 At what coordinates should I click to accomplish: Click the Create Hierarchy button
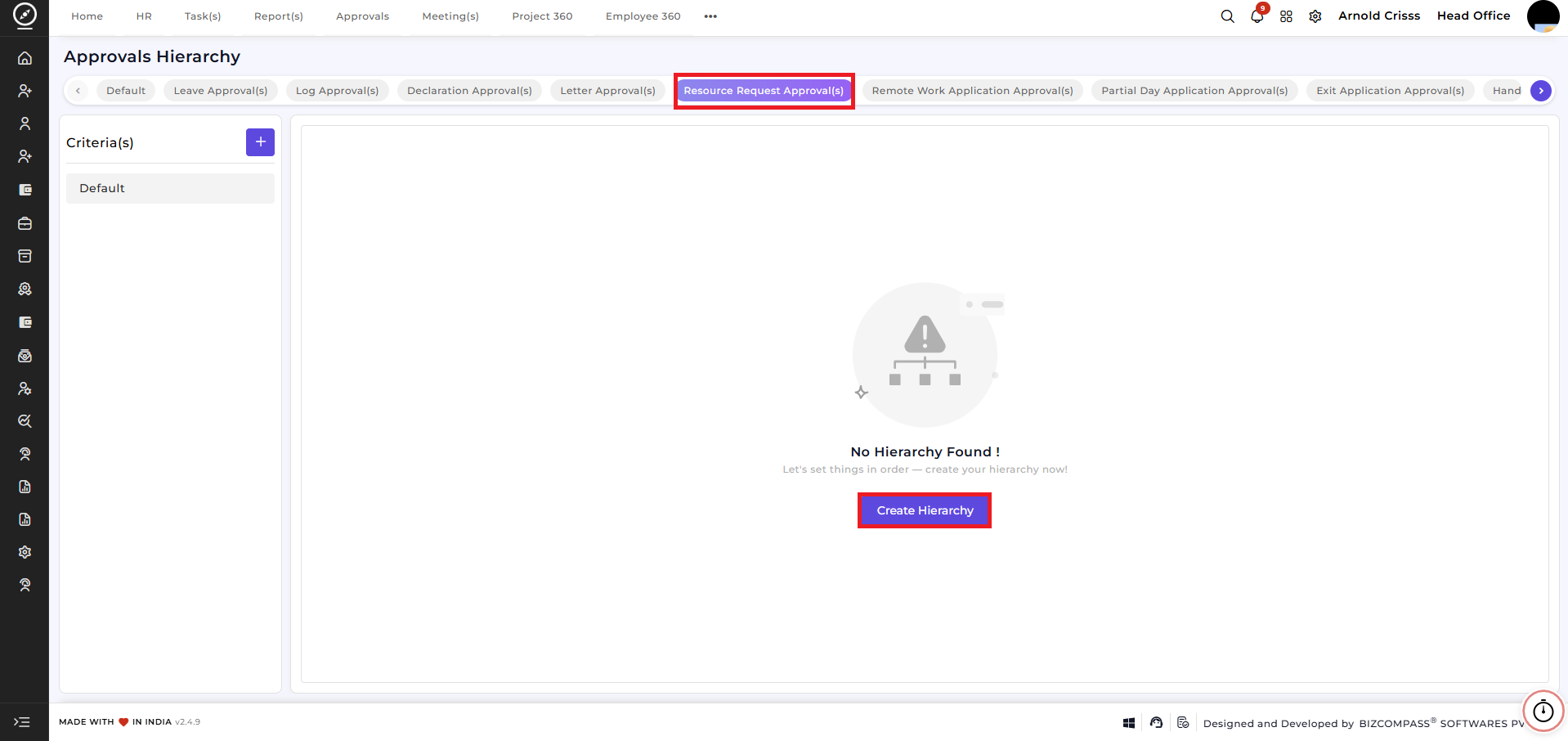pyautogui.click(x=925, y=510)
